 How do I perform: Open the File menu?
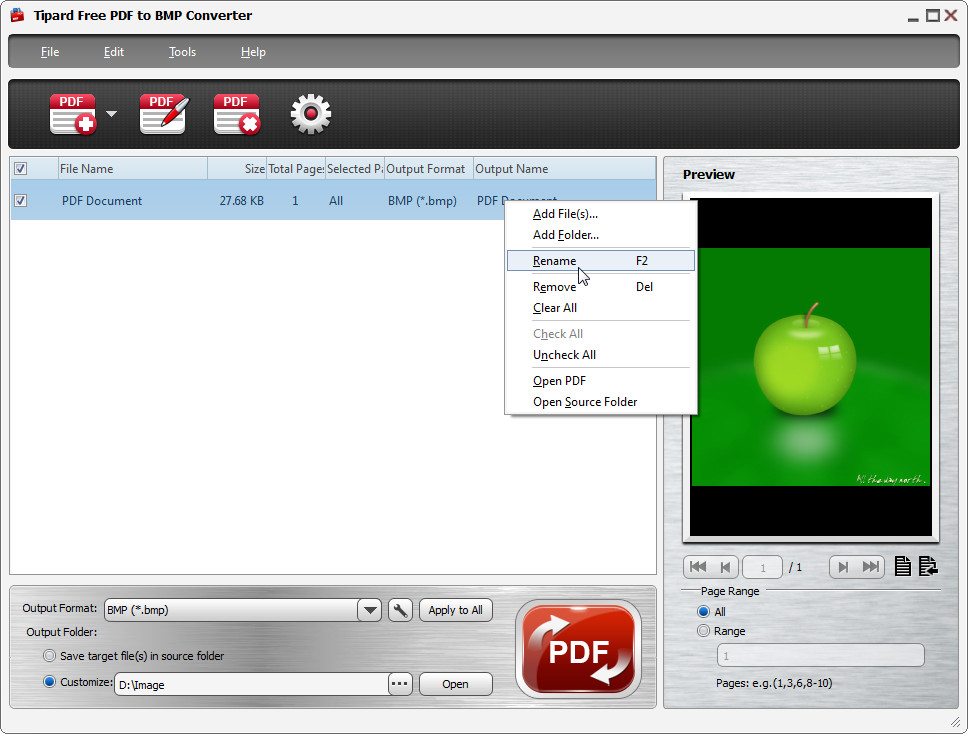50,52
